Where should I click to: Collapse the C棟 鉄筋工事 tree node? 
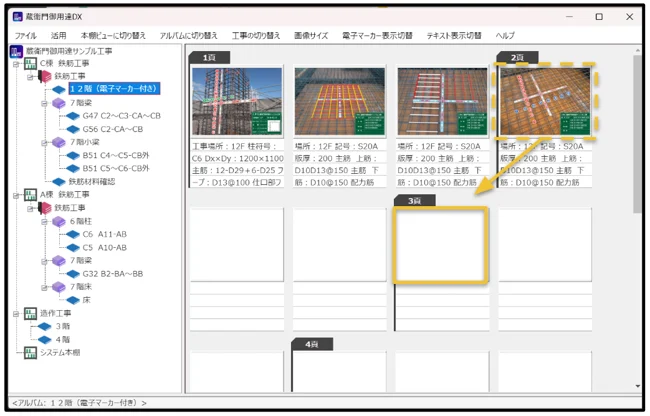pyautogui.click(x=17, y=65)
